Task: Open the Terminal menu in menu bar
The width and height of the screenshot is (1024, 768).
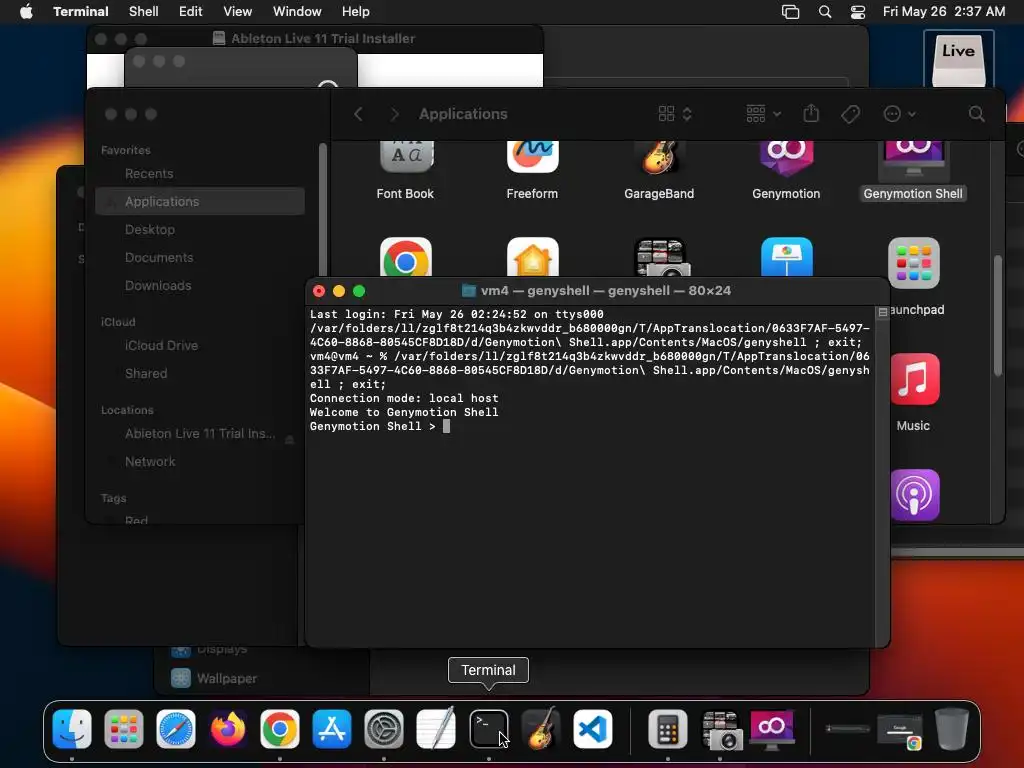Action: tap(81, 12)
